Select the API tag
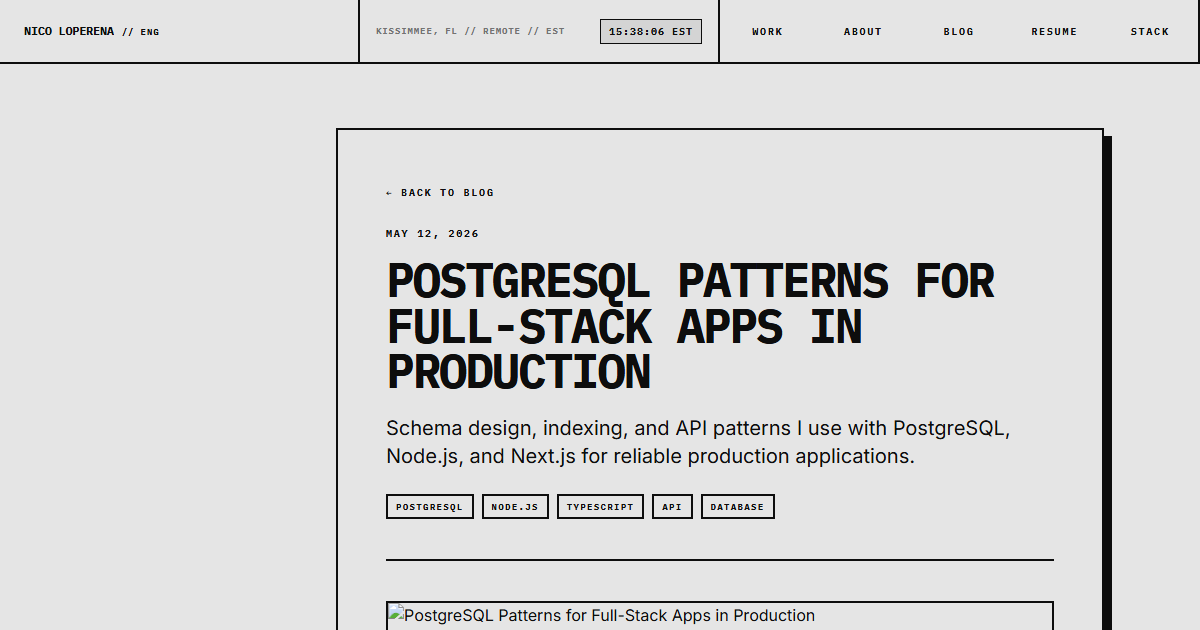This screenshot has height=630, width=1200. (672, 507)
